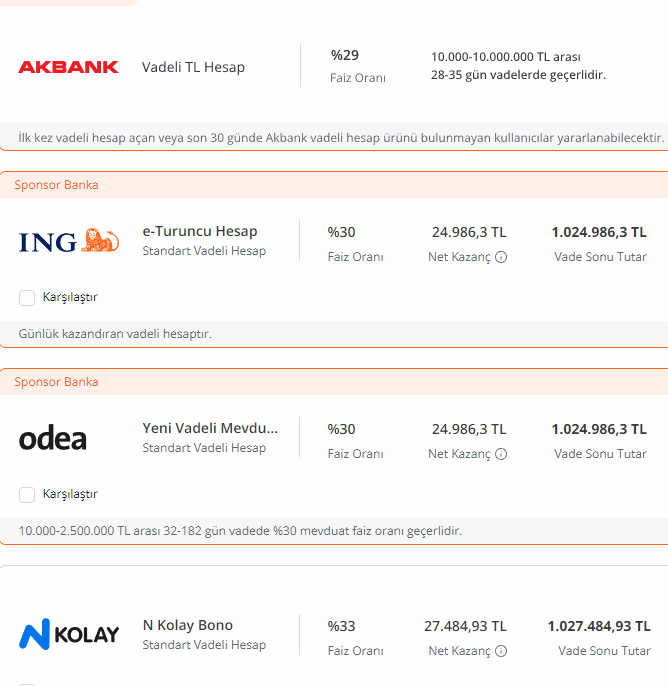
Task: Click N Kolay's 1.027.484,93 TL maturity amount
Action: click(x=599, y=626)
